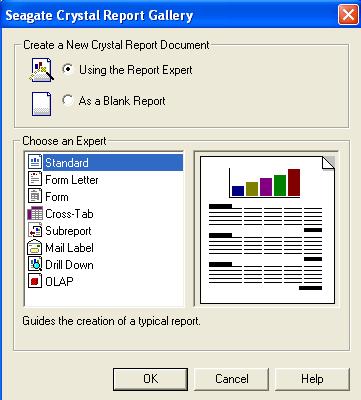361x400 pixels.
Task: Select the Using the Report Expert radio button
Action: coord(68,69)
